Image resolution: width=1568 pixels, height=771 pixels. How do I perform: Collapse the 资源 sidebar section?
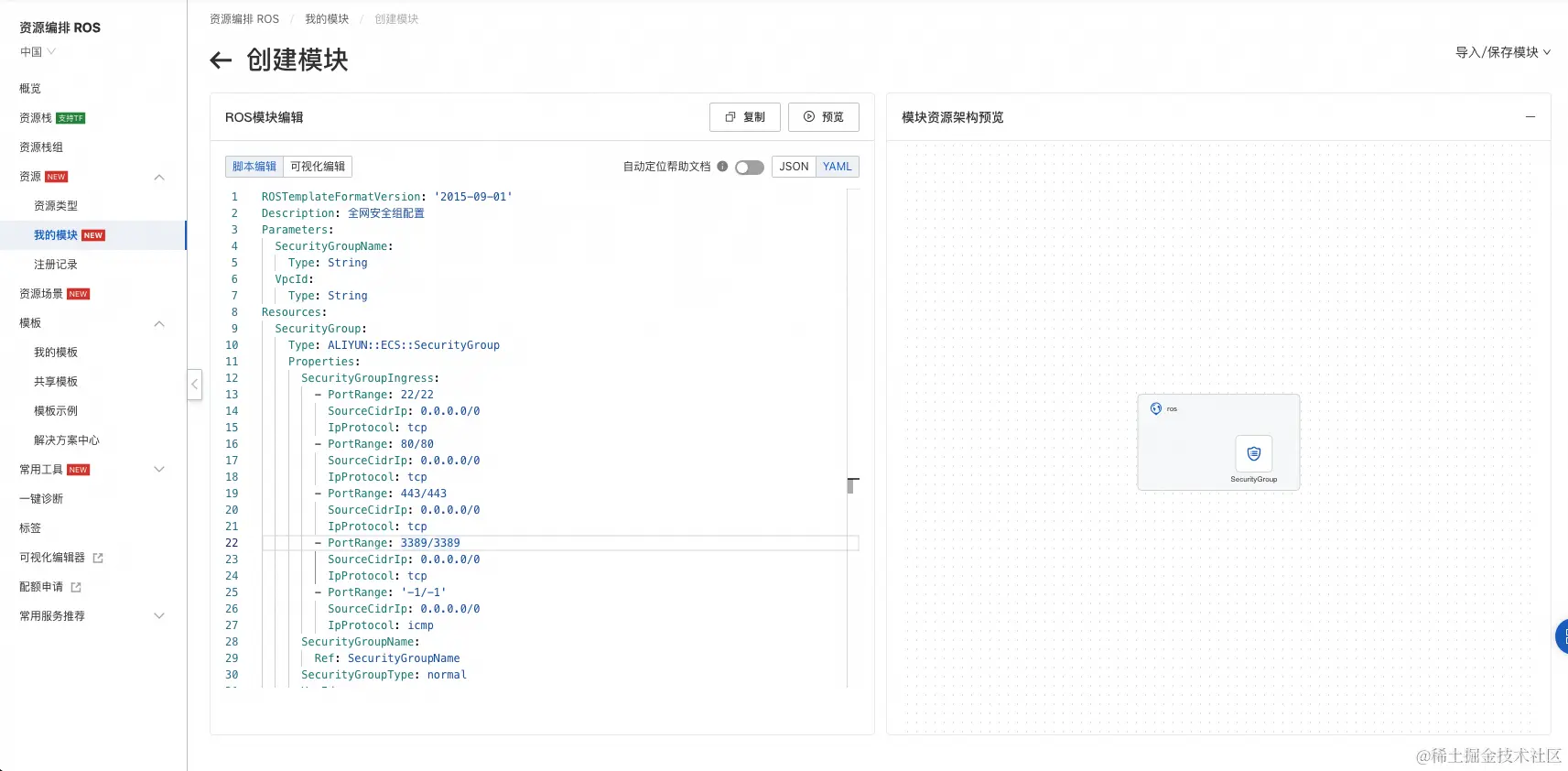pos(159,177)
